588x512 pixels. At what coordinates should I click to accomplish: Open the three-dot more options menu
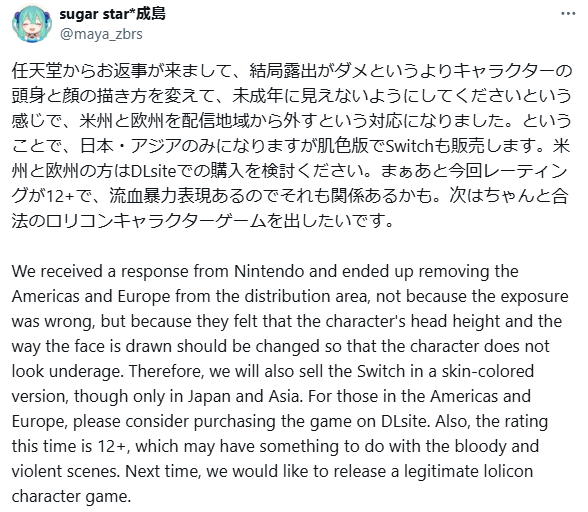coord(568,14)
